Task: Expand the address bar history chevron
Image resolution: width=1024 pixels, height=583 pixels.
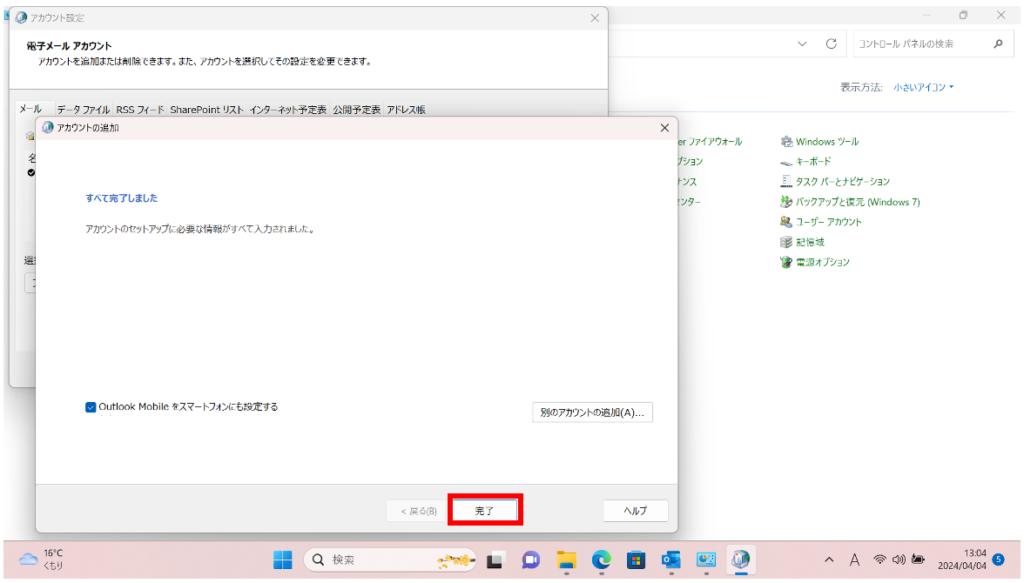Action: click(x=802, y=44)
